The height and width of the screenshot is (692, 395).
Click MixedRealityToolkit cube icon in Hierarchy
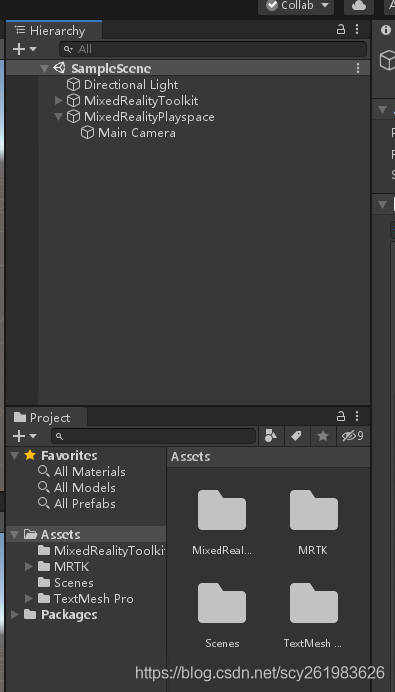[73, 101]
